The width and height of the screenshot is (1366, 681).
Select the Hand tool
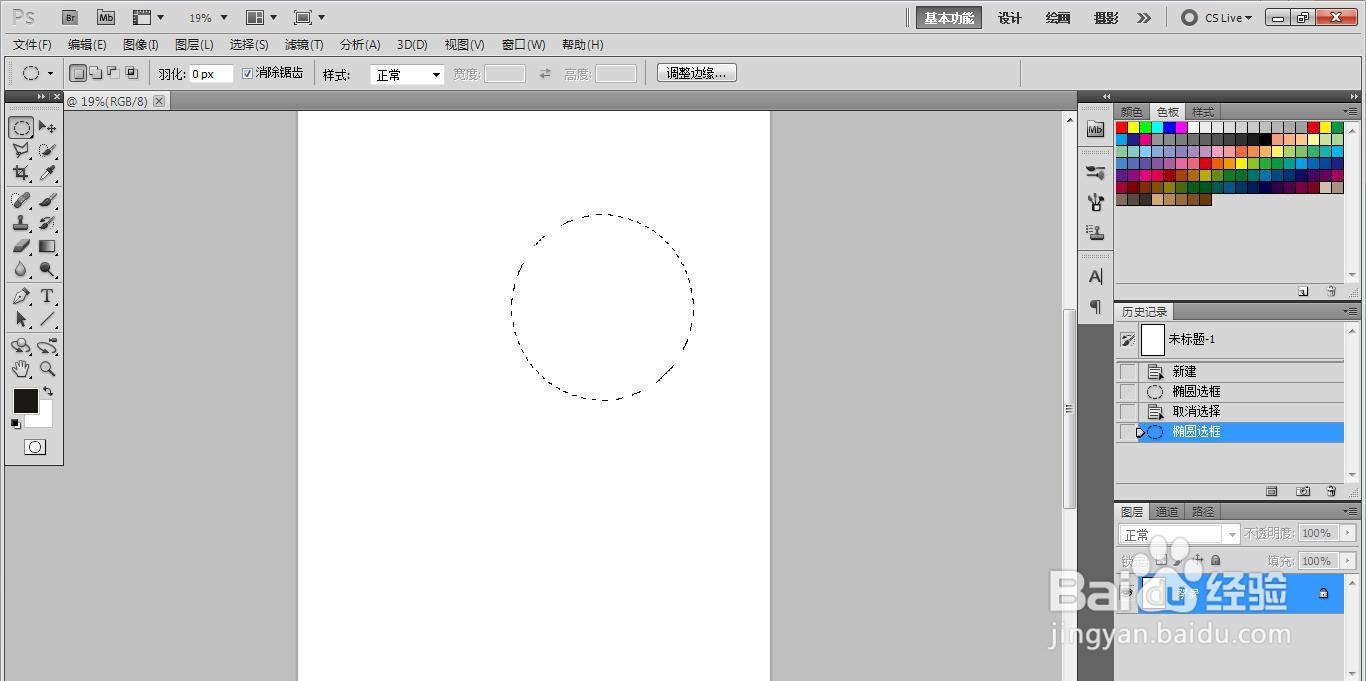21,369
